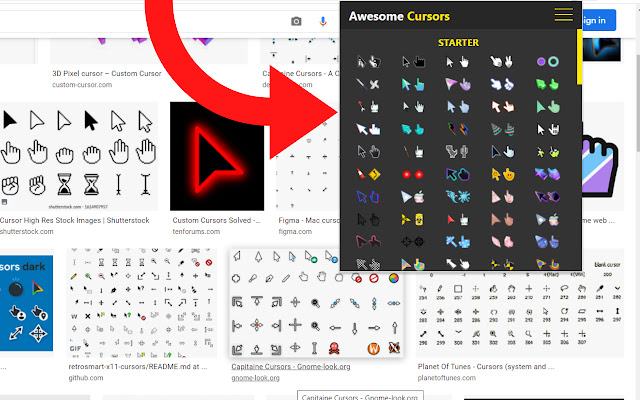The width and height of the screenshot is (640, 400).
Task: Choose the teal water splash cursor pack
Action: point(458,197)
